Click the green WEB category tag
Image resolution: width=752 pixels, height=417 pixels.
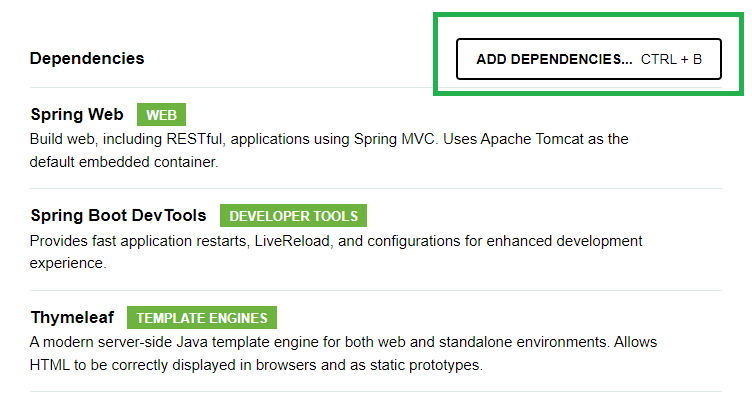(161, 114)
